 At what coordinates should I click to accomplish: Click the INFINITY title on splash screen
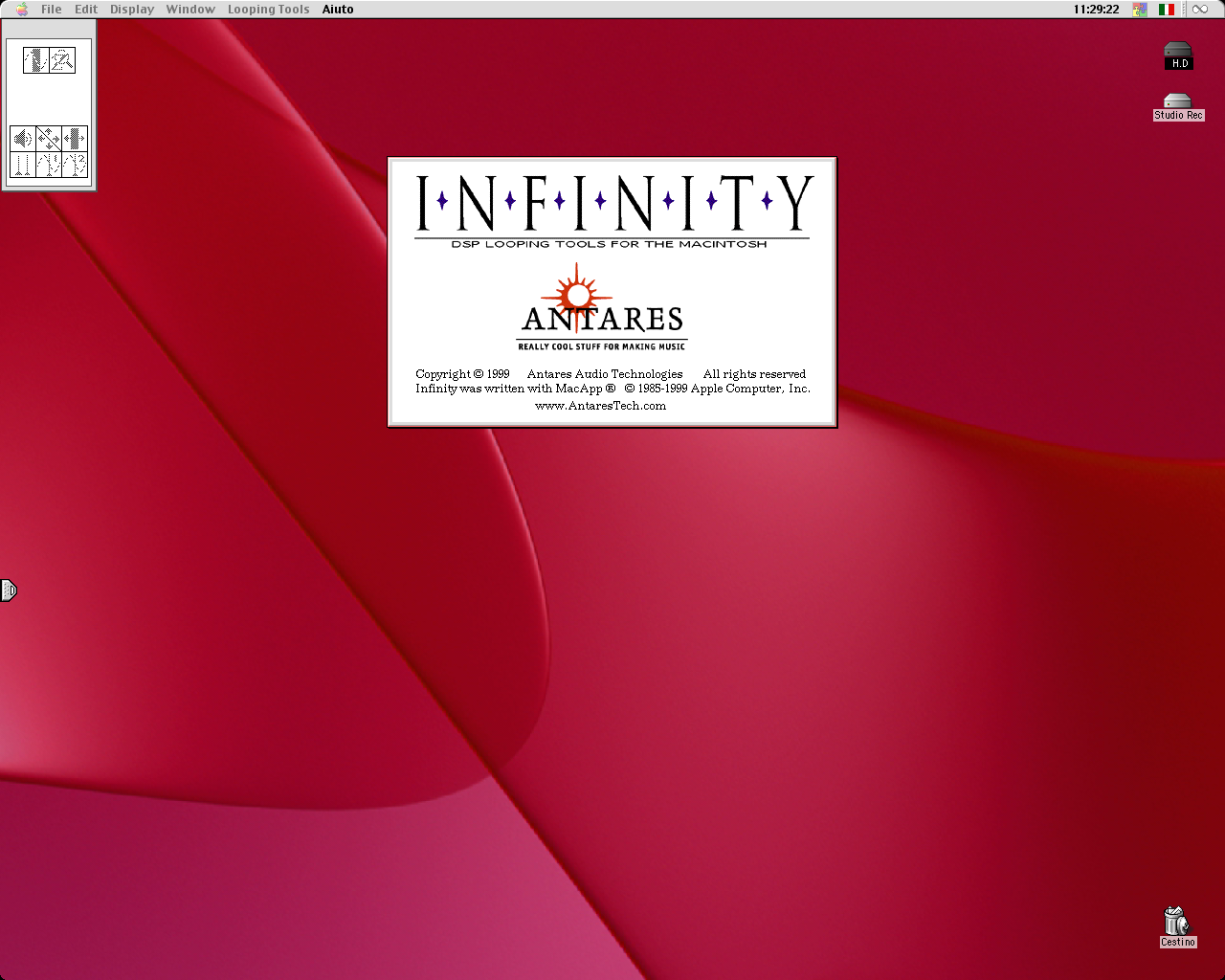tap(612, 203)
